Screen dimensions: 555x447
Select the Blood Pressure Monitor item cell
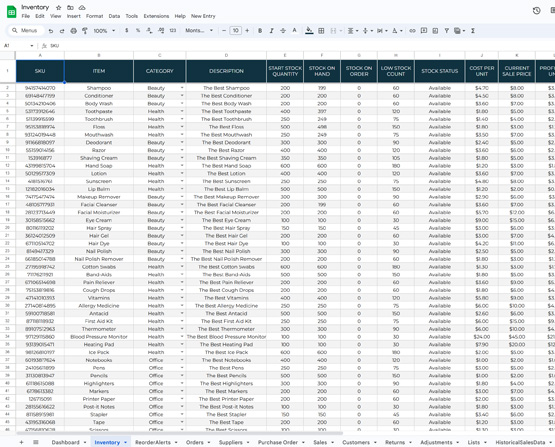(99, 337)
